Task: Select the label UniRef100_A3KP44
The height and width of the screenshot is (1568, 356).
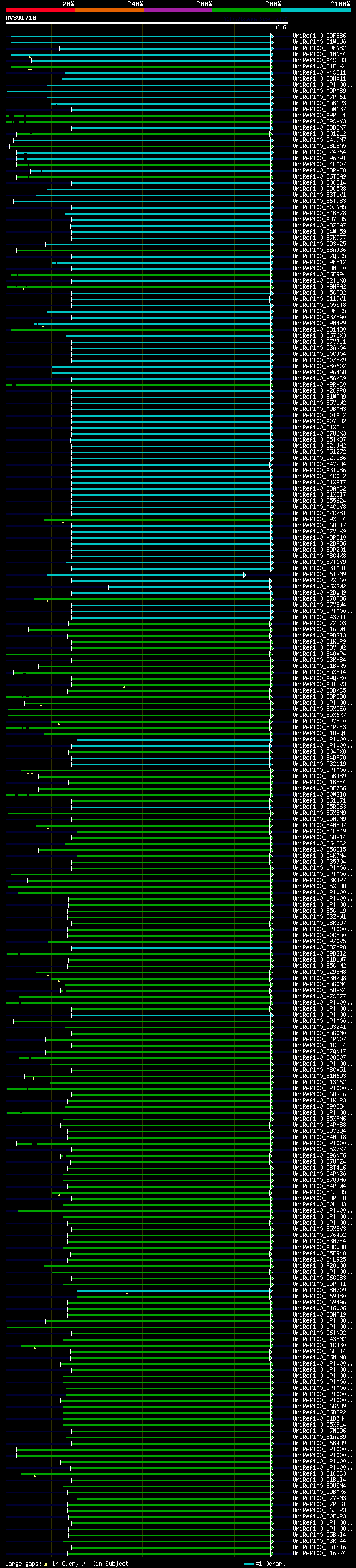Action: (319, 1541)
